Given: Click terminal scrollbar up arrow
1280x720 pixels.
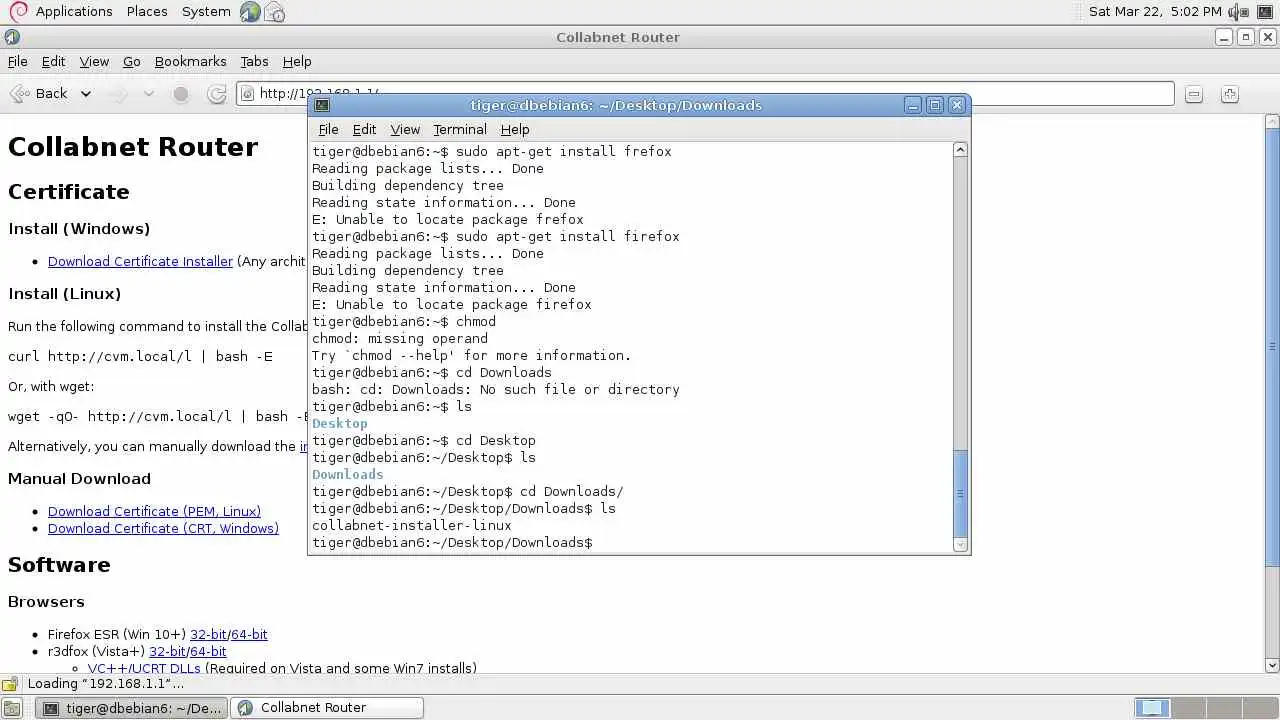Looking at the screenshot, I should 960,149.
